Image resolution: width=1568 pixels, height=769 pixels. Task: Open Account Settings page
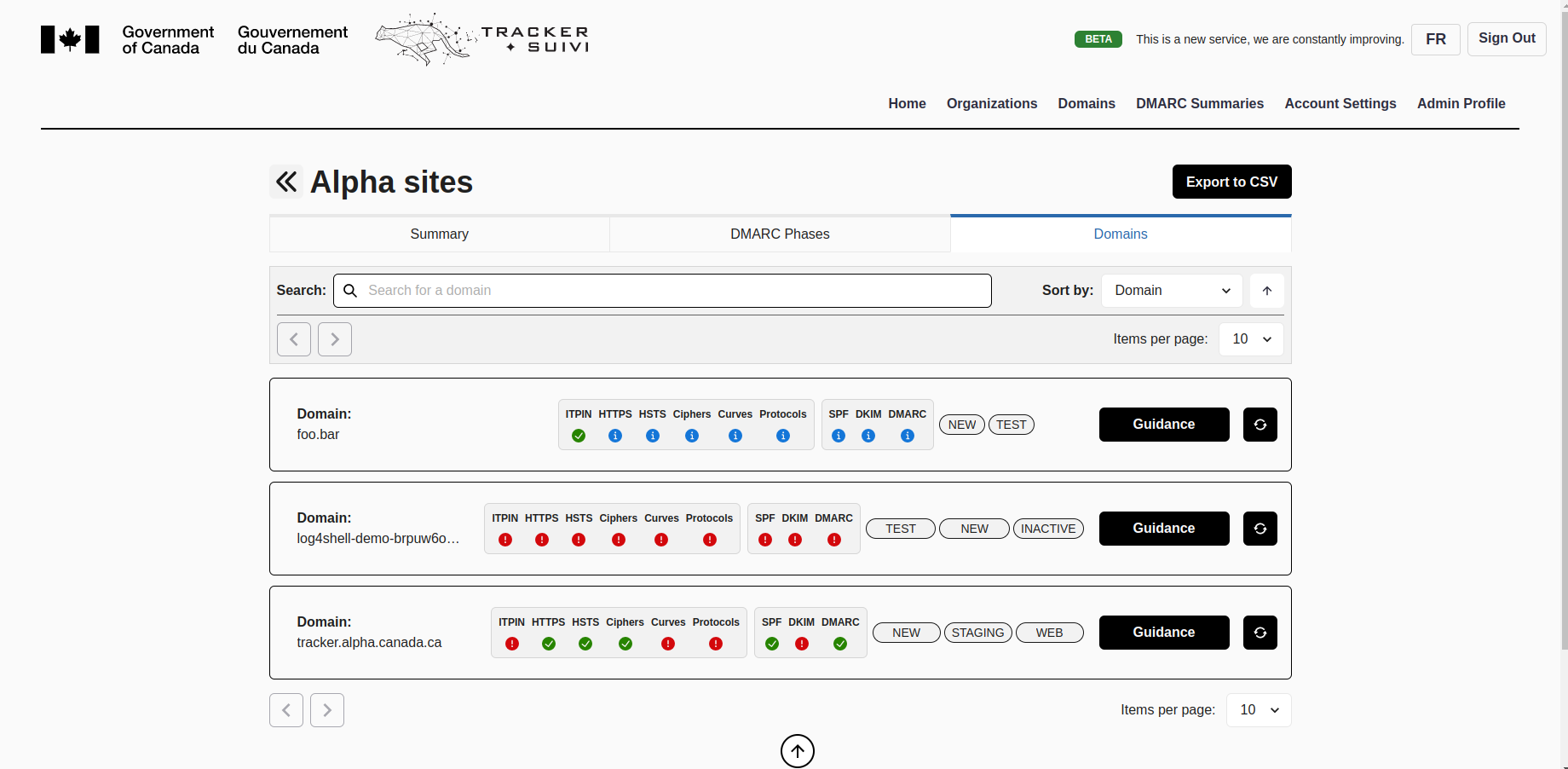click(1340, 103)
